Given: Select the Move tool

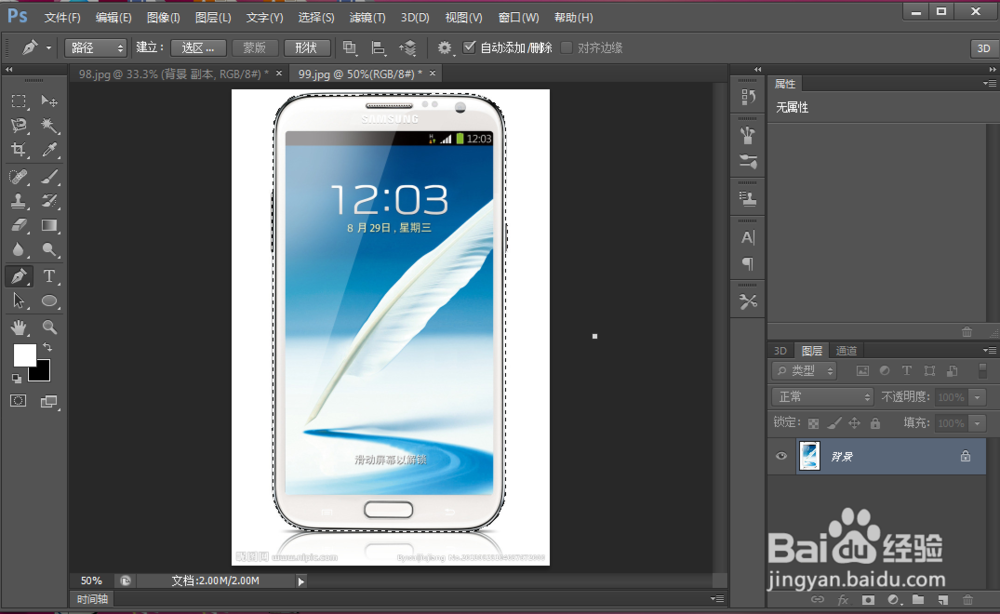Looking at the screenshot, I should click(49, 101).
